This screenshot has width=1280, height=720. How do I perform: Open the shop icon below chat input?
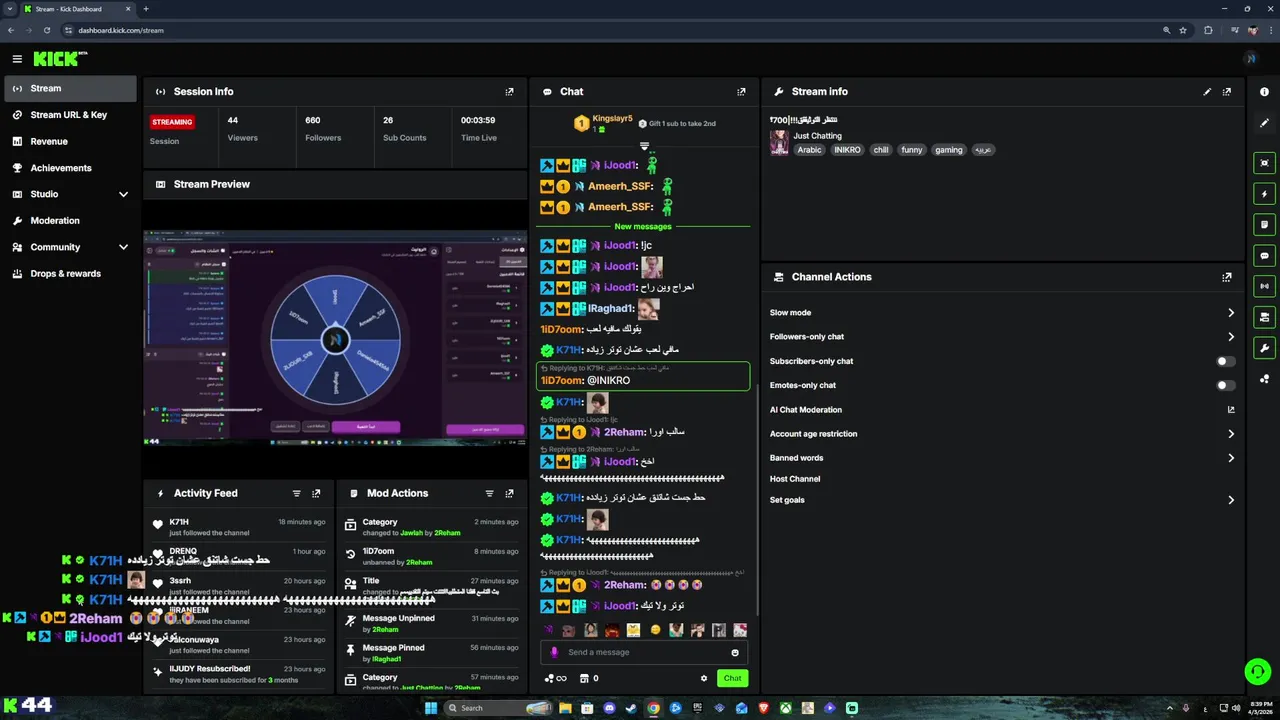[x=582, y=678]
